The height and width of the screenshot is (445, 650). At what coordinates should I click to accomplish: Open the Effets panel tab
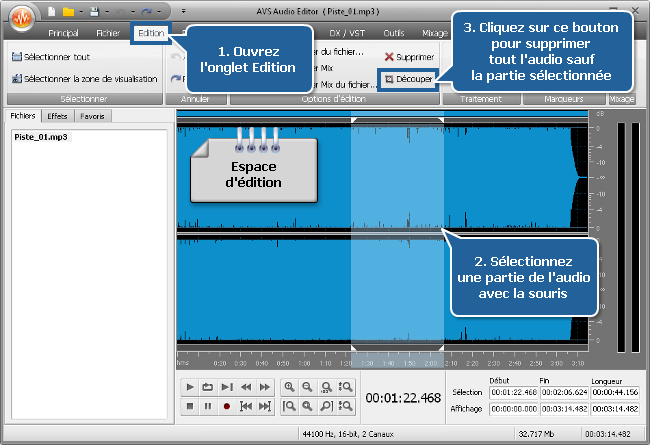57,116
